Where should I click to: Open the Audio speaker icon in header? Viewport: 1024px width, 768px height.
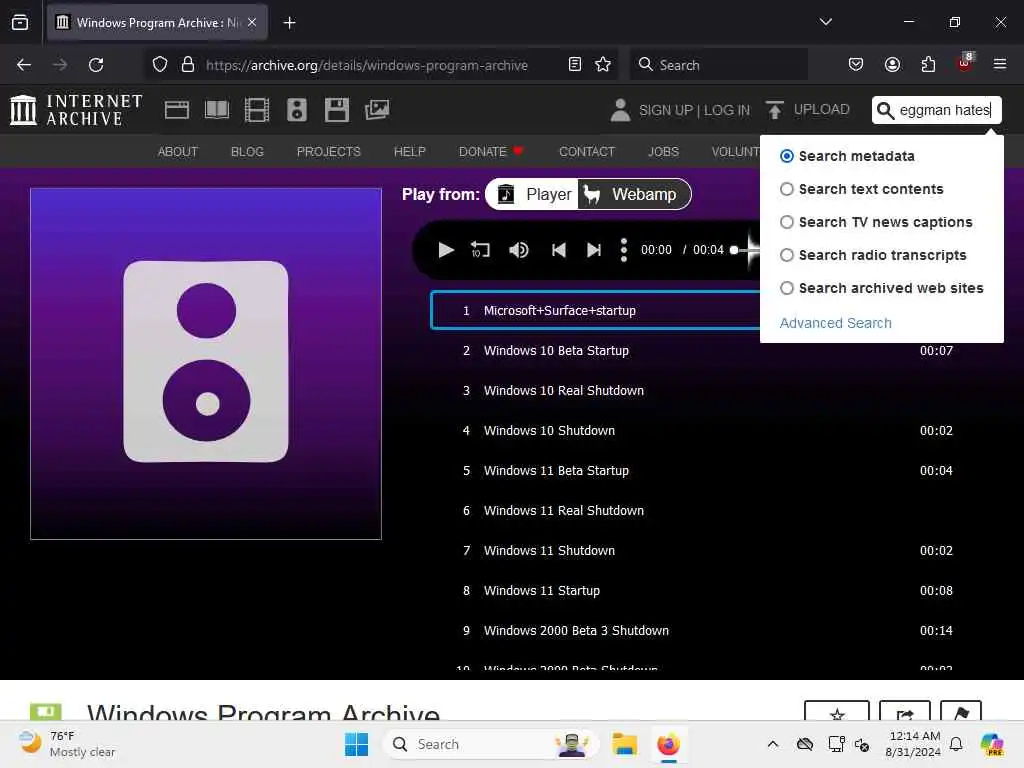tap(296, 110)
